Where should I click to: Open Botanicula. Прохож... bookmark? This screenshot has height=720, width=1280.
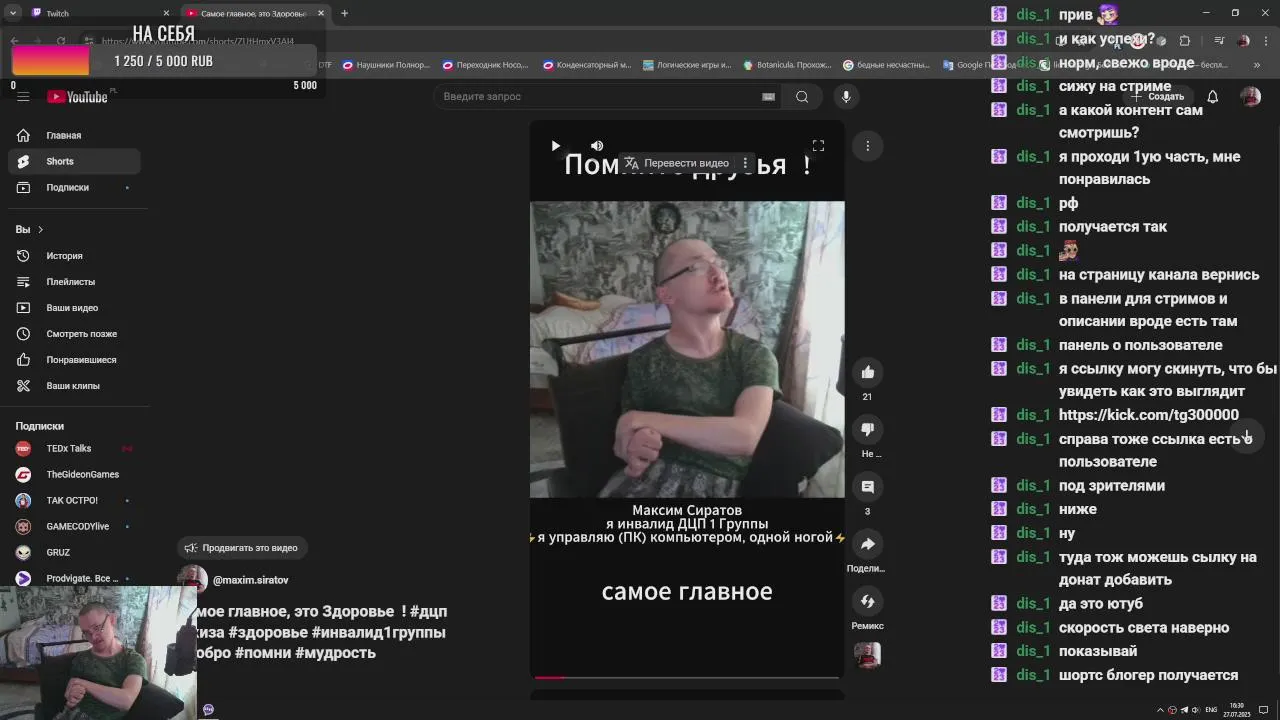click(787, 65)
